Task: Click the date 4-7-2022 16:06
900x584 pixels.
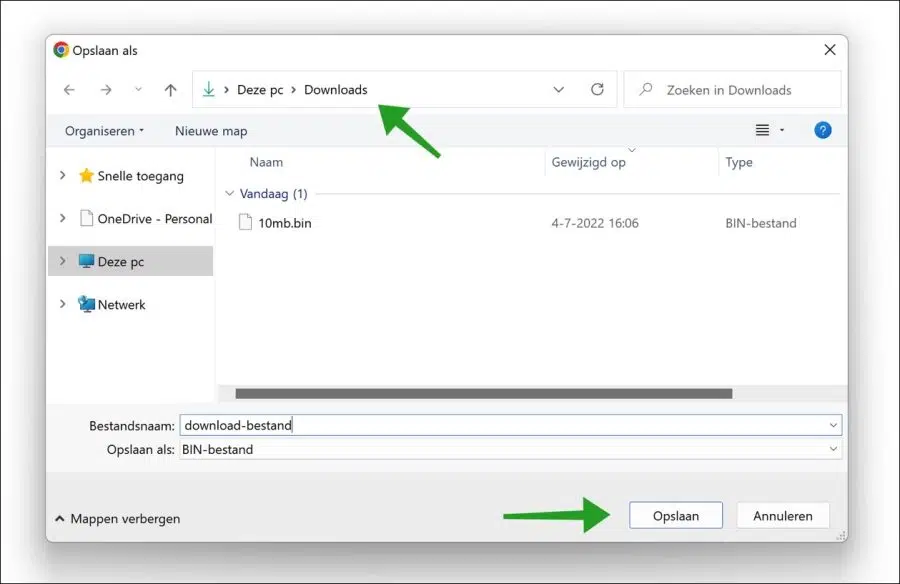Action: click(x=595, y=223)
